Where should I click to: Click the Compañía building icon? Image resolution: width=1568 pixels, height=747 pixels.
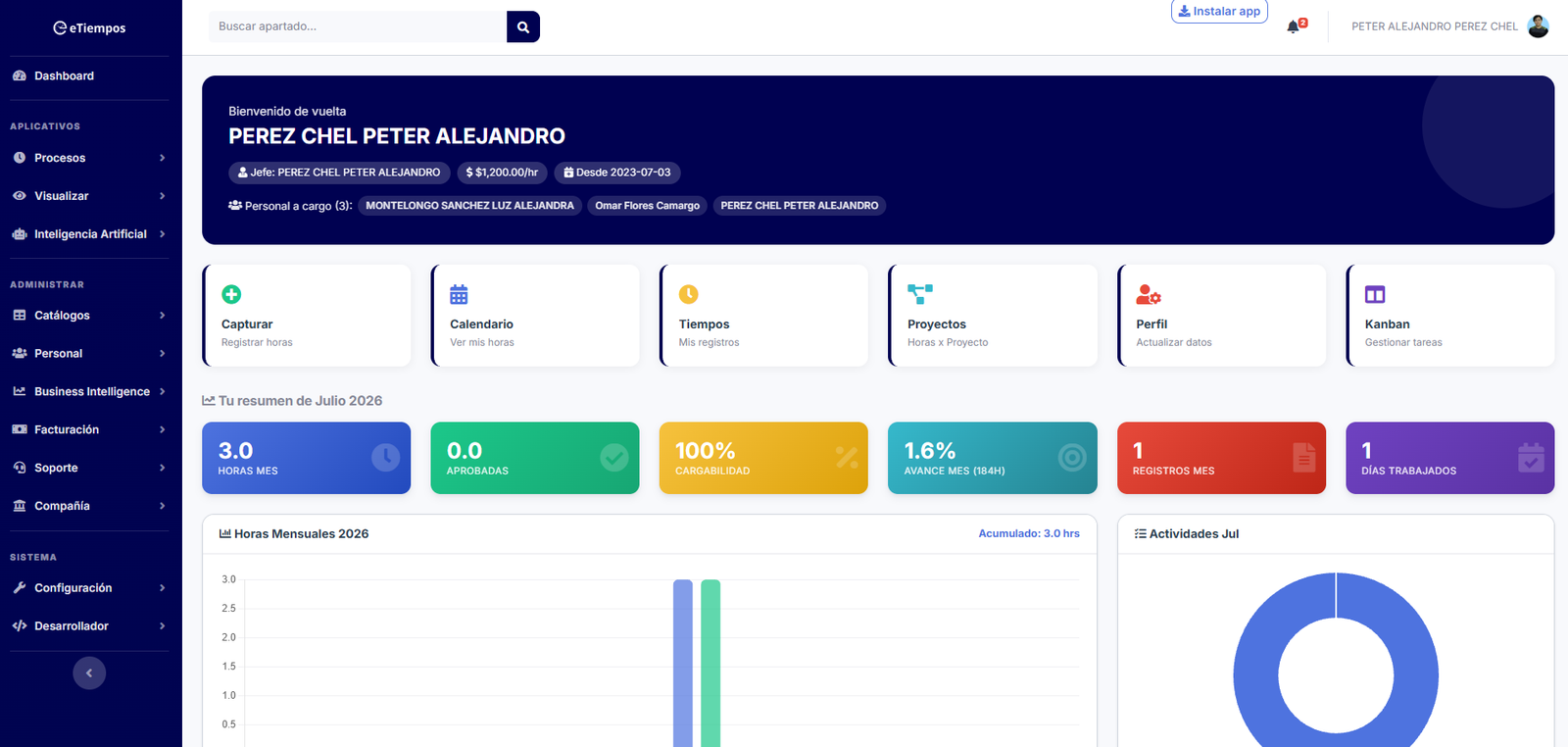(x=20, y=506)
